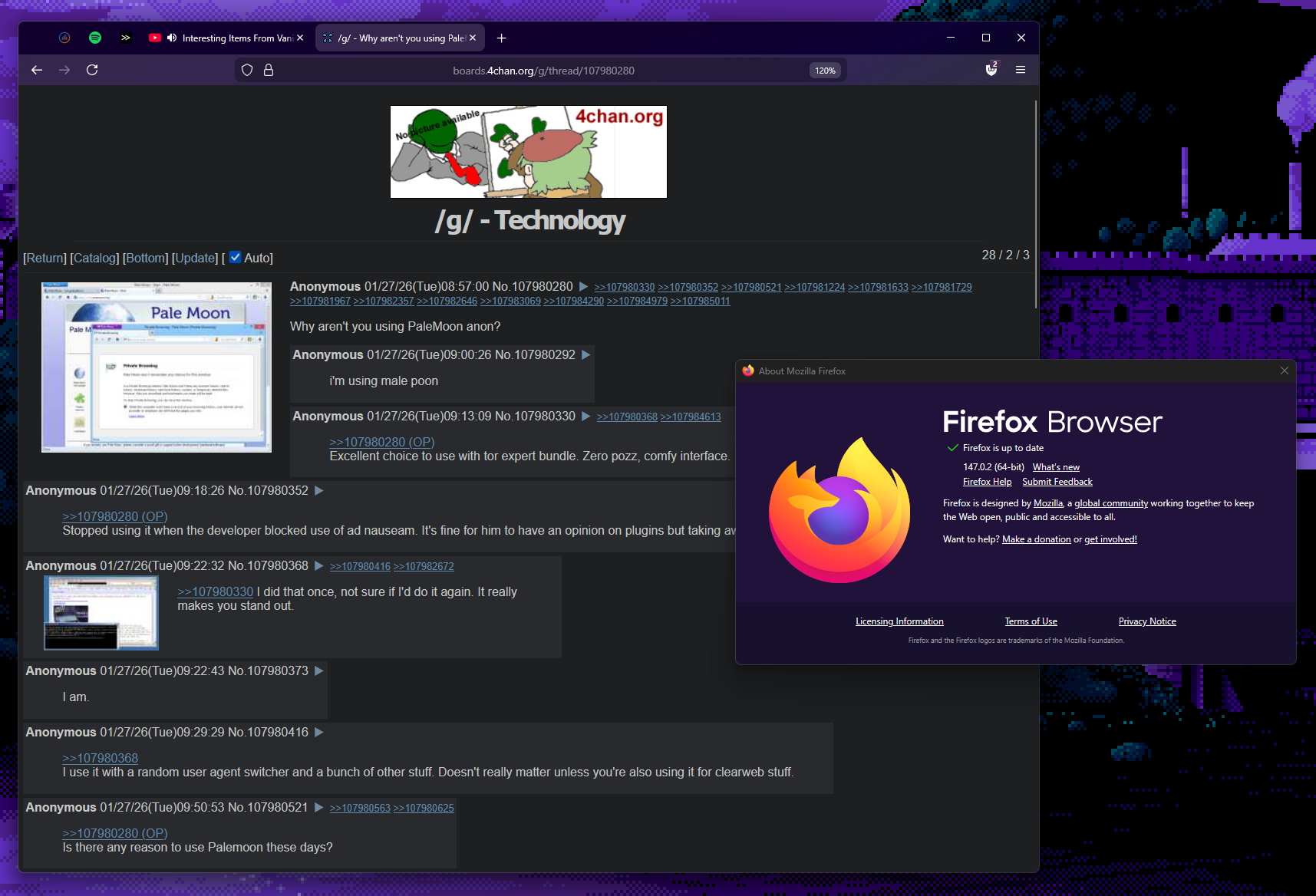
Task: Reload the current page
Action: (x=92, y=70)
